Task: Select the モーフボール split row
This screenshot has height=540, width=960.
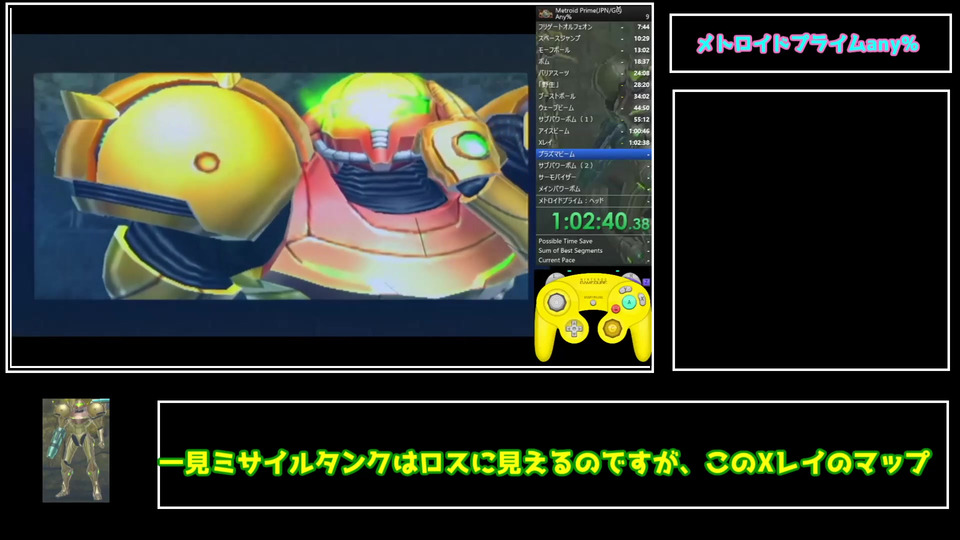Action: (x=593, y=50)
